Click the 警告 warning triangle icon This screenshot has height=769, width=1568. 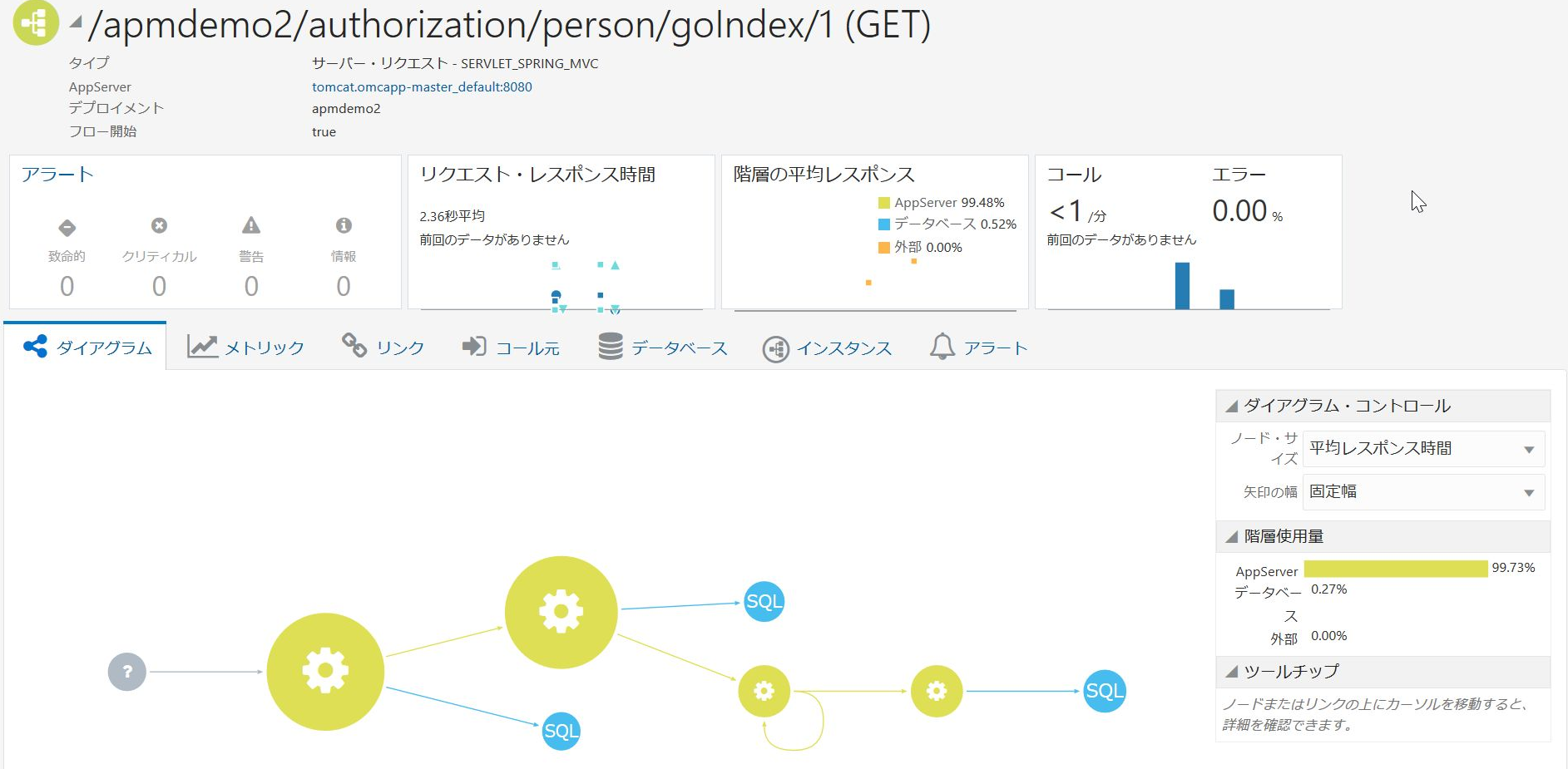coord(251,225)
